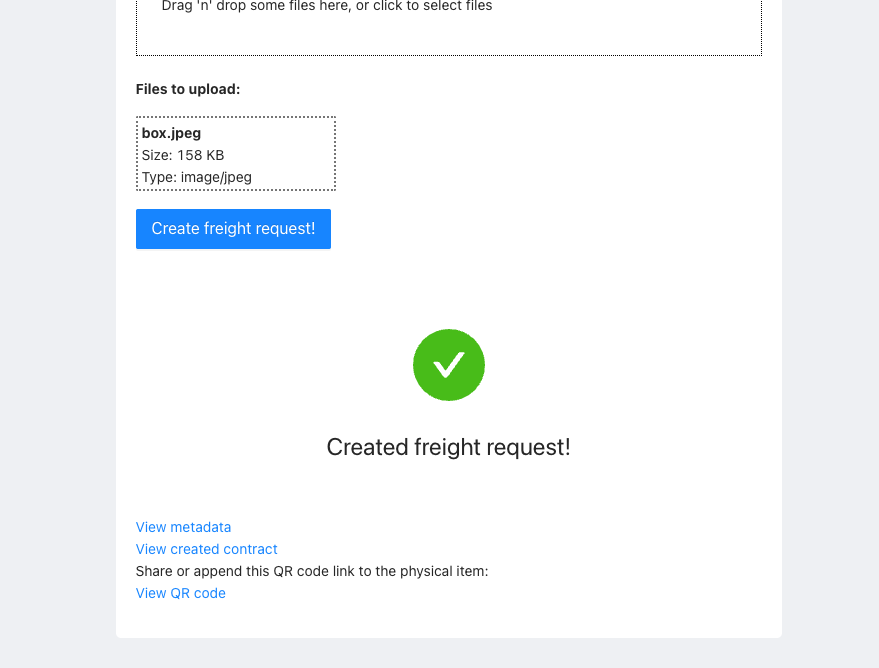Click the green success checkmark icon
The image size is (879, 668).
click(448, 365)
